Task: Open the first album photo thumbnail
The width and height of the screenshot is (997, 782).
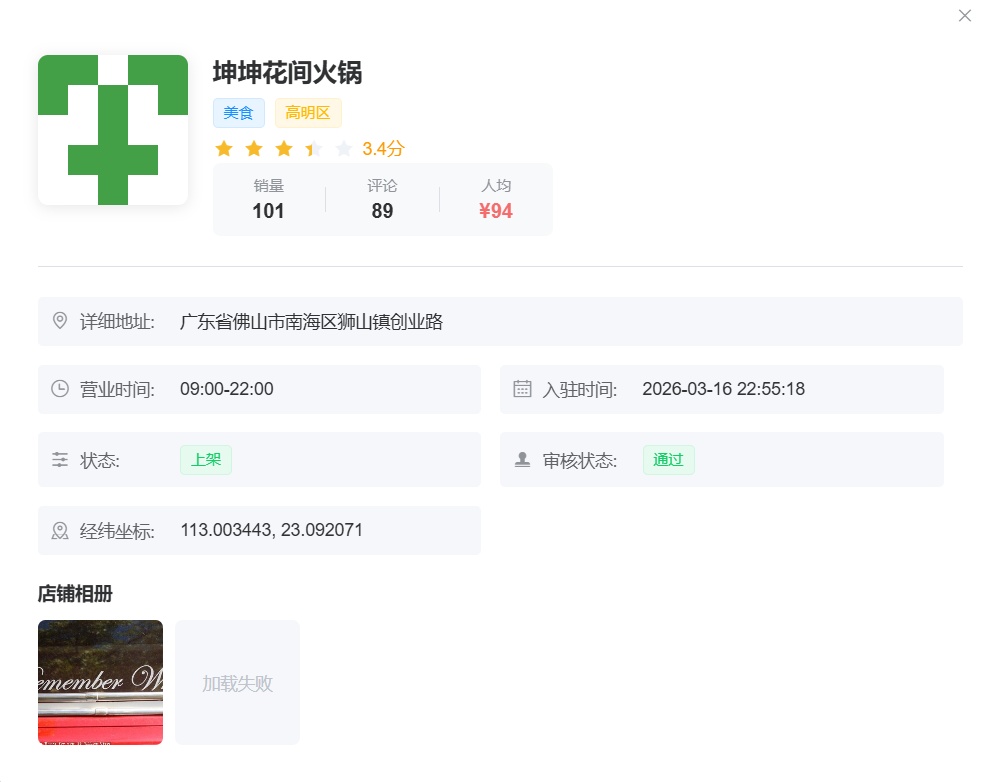Action: (100, 681)
